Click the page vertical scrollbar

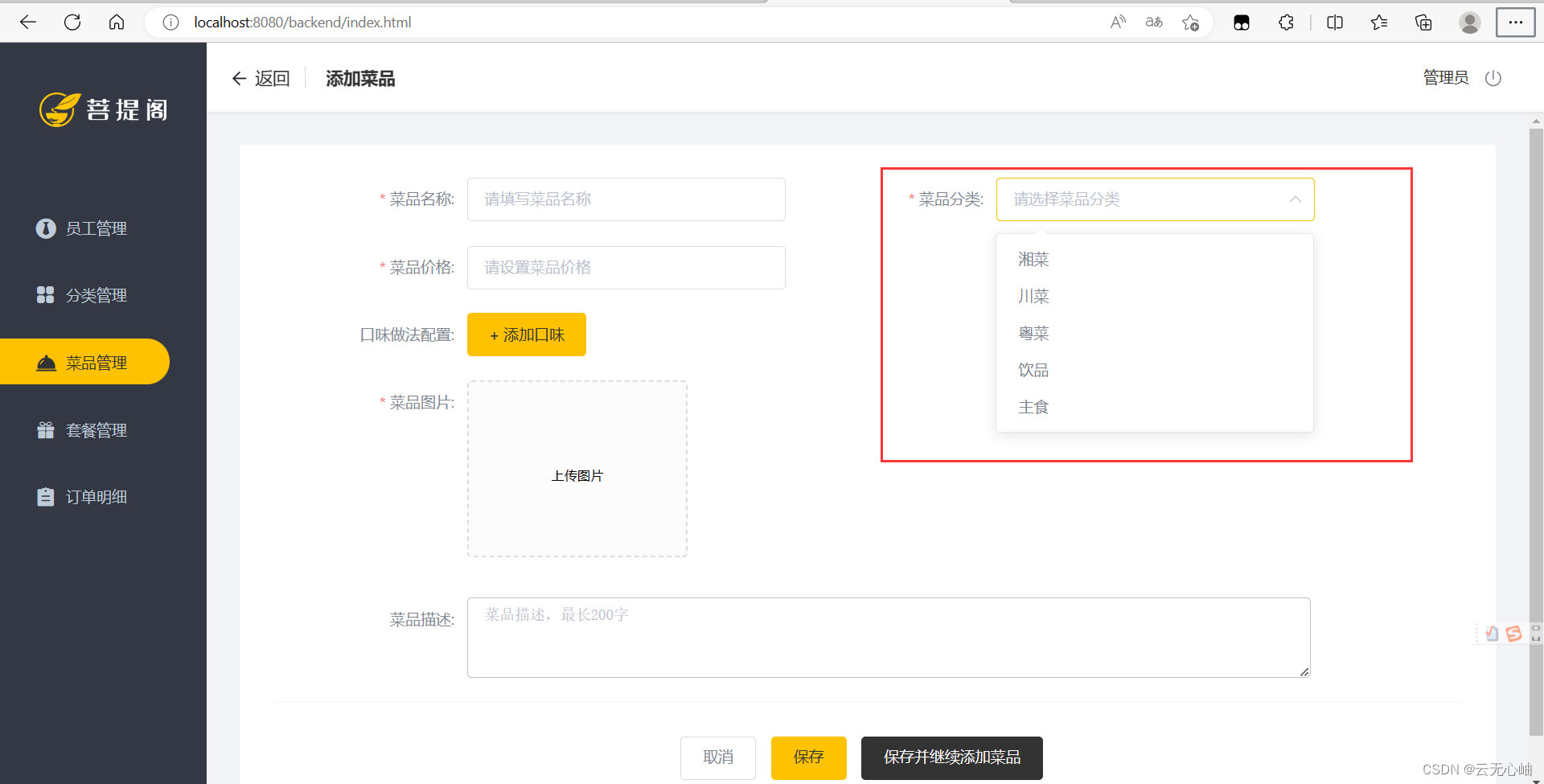tap(1536, 432)
